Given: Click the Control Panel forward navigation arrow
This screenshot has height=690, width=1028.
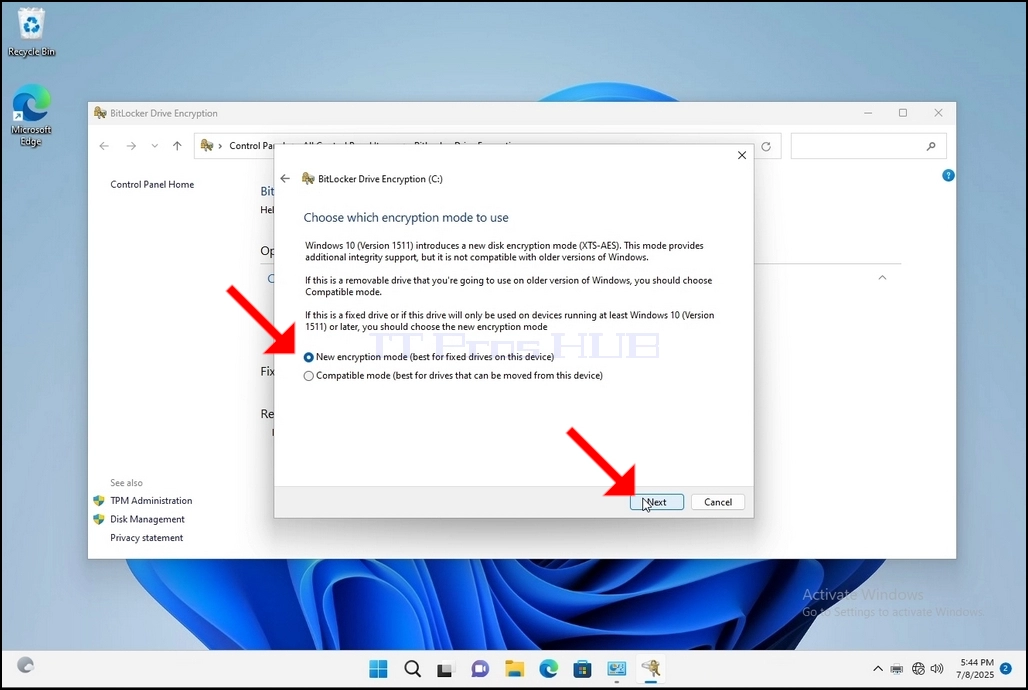Looking at the screenshot, I should tap(131, 146).
